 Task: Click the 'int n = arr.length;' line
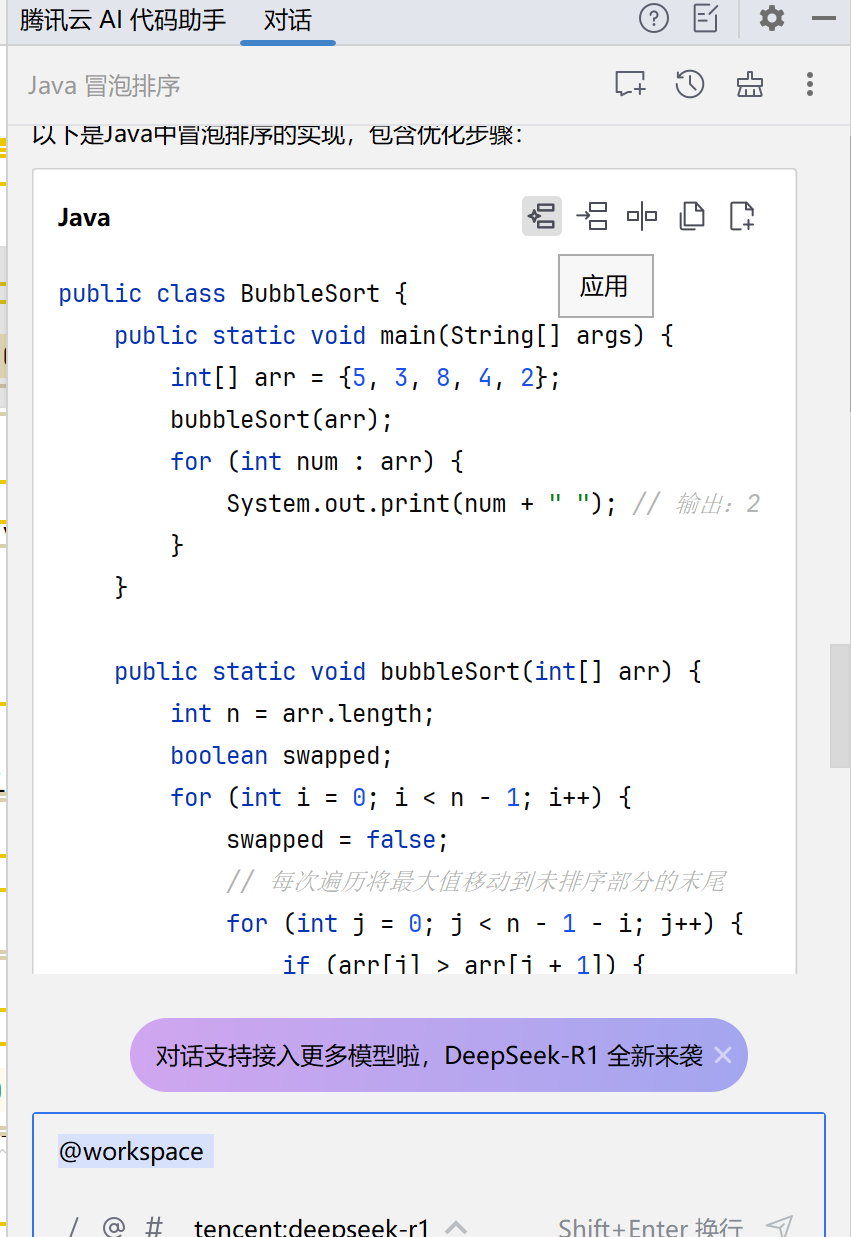pos(303,713)
